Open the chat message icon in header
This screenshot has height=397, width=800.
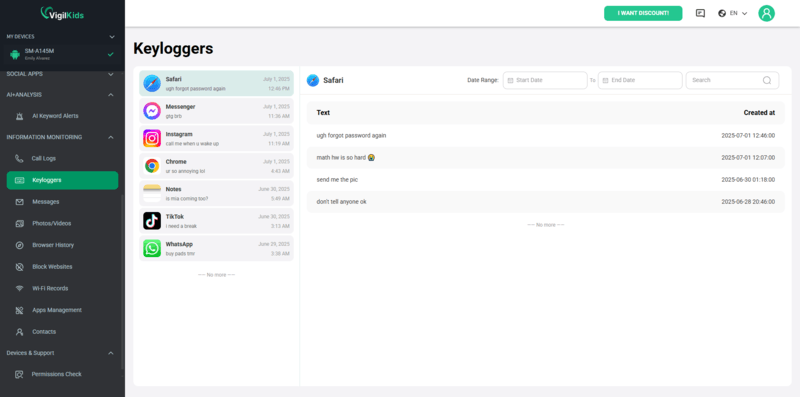[701, 13]
